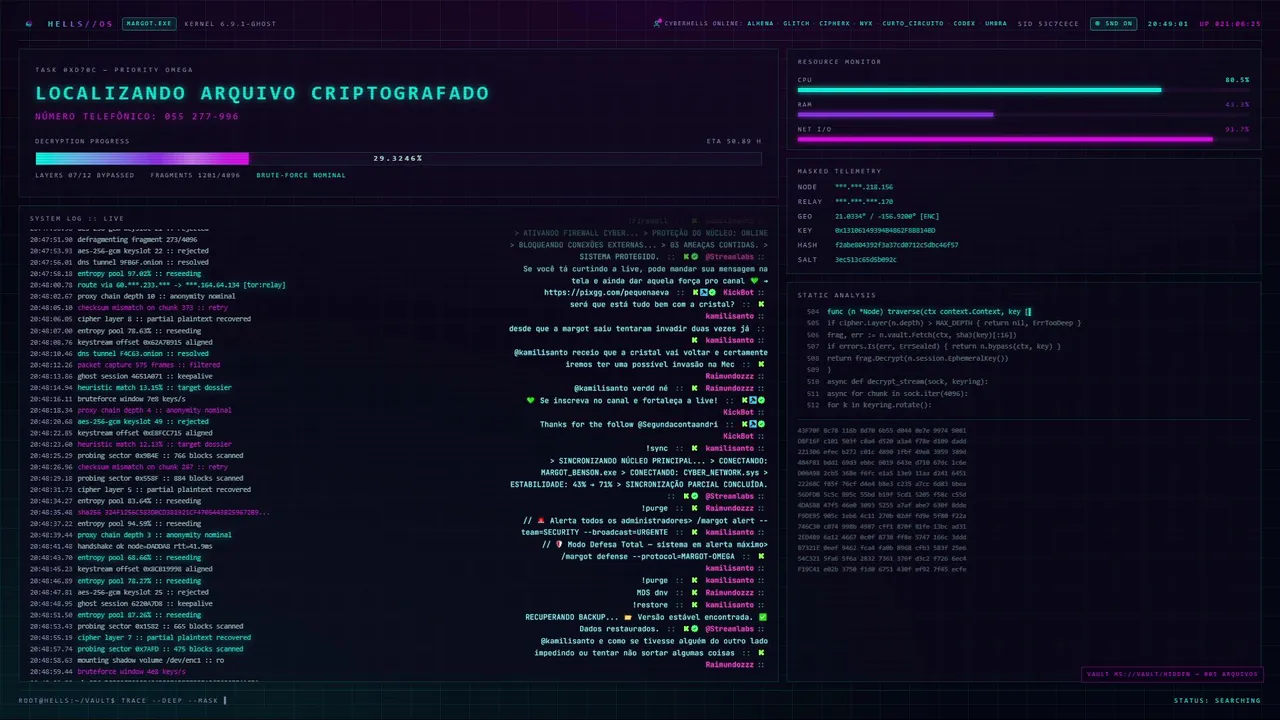The height and width of the screenshot is (720, 1280).
Task: Click the Kick badge after 'team=SECURITY --broadcast=URGENTE'
Action: (x=693, y=533)
